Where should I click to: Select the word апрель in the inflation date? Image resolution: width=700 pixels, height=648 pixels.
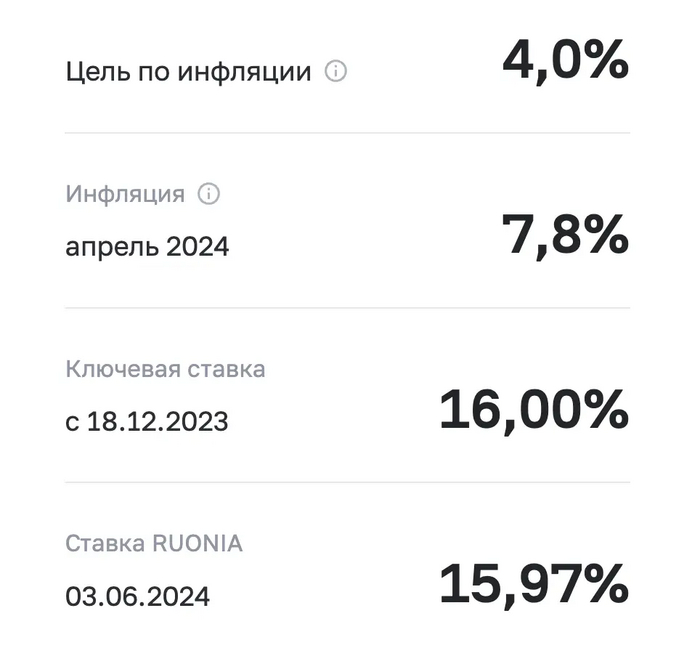coord(108,246)
